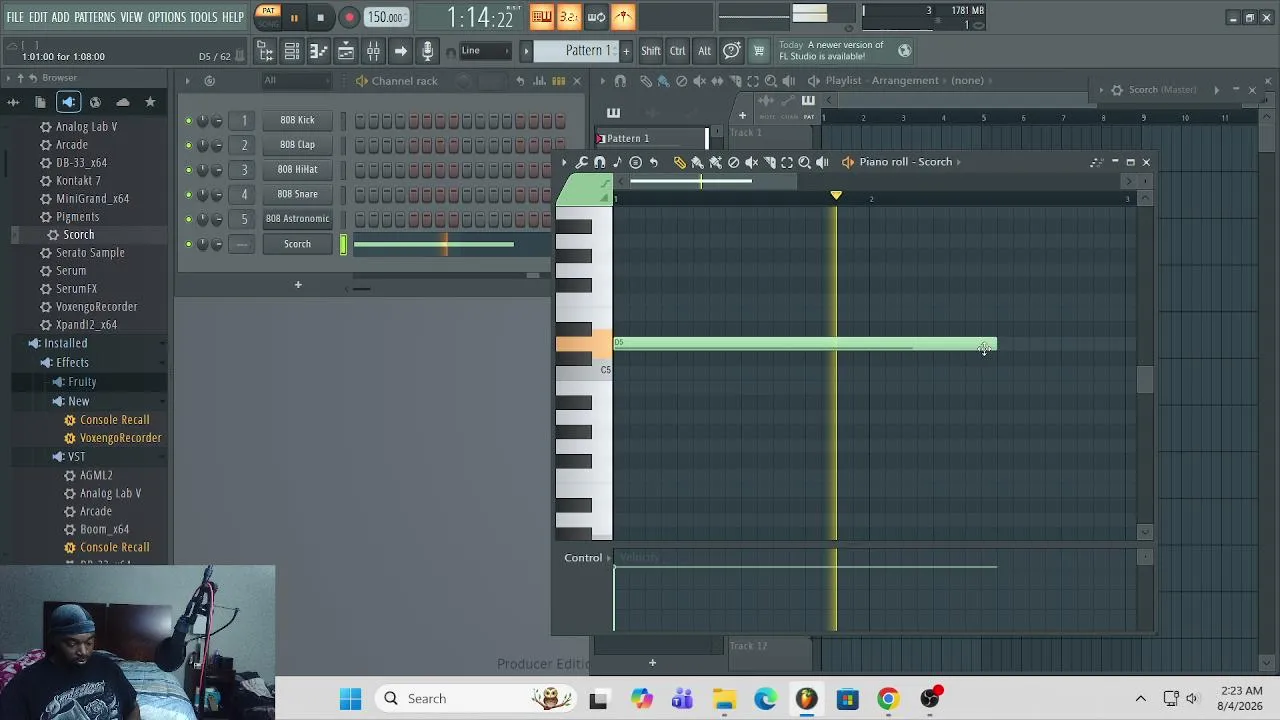The width and height of the screenshot is (1280, 720).
Task: Select the Playlist draw pencil tool
Action: tap(646, 81)
